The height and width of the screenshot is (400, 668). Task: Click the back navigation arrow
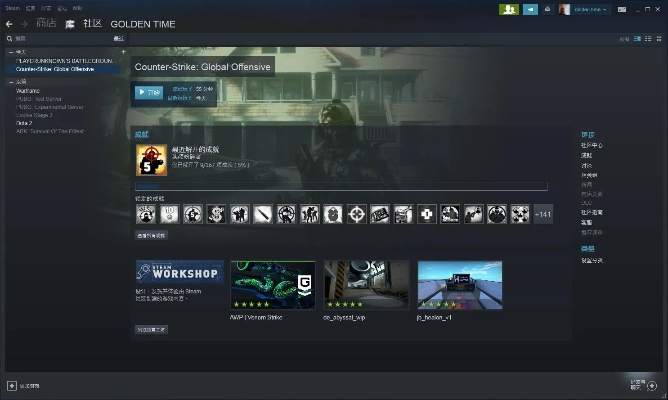[10, 23]
